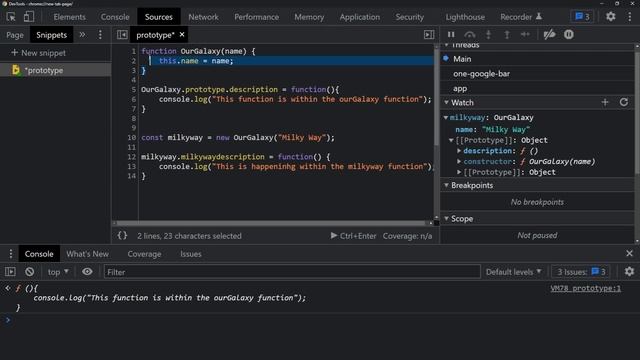Clear the console
Screen dimensions: 640x360
click(29, 272)
